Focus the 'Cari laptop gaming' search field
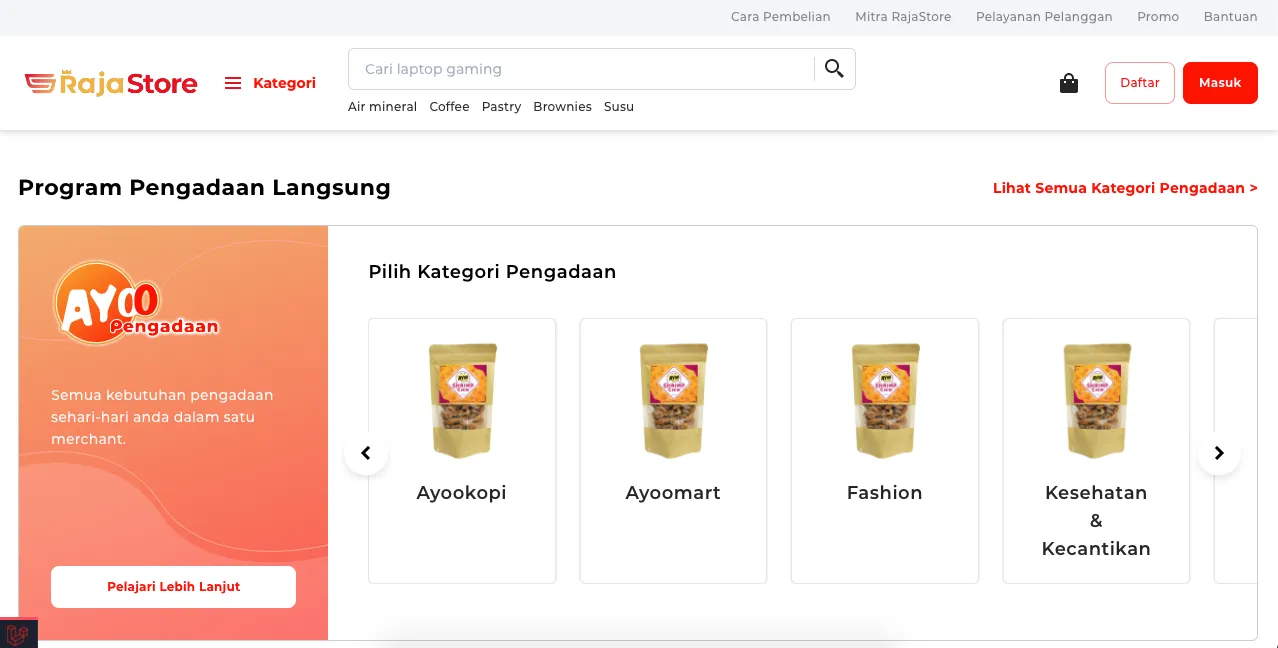 (x=581, y=69)
